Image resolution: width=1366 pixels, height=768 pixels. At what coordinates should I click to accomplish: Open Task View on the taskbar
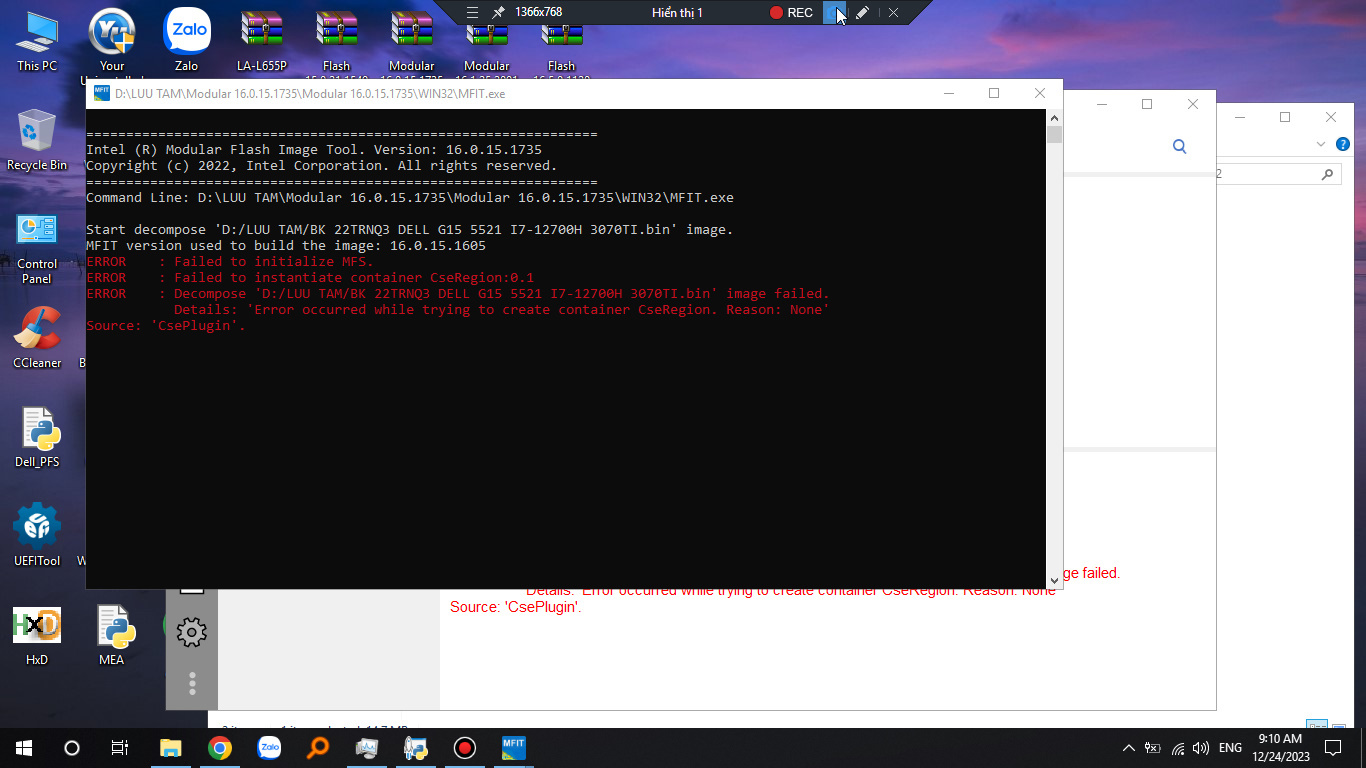pyautogui.click(x=119, y=748)
